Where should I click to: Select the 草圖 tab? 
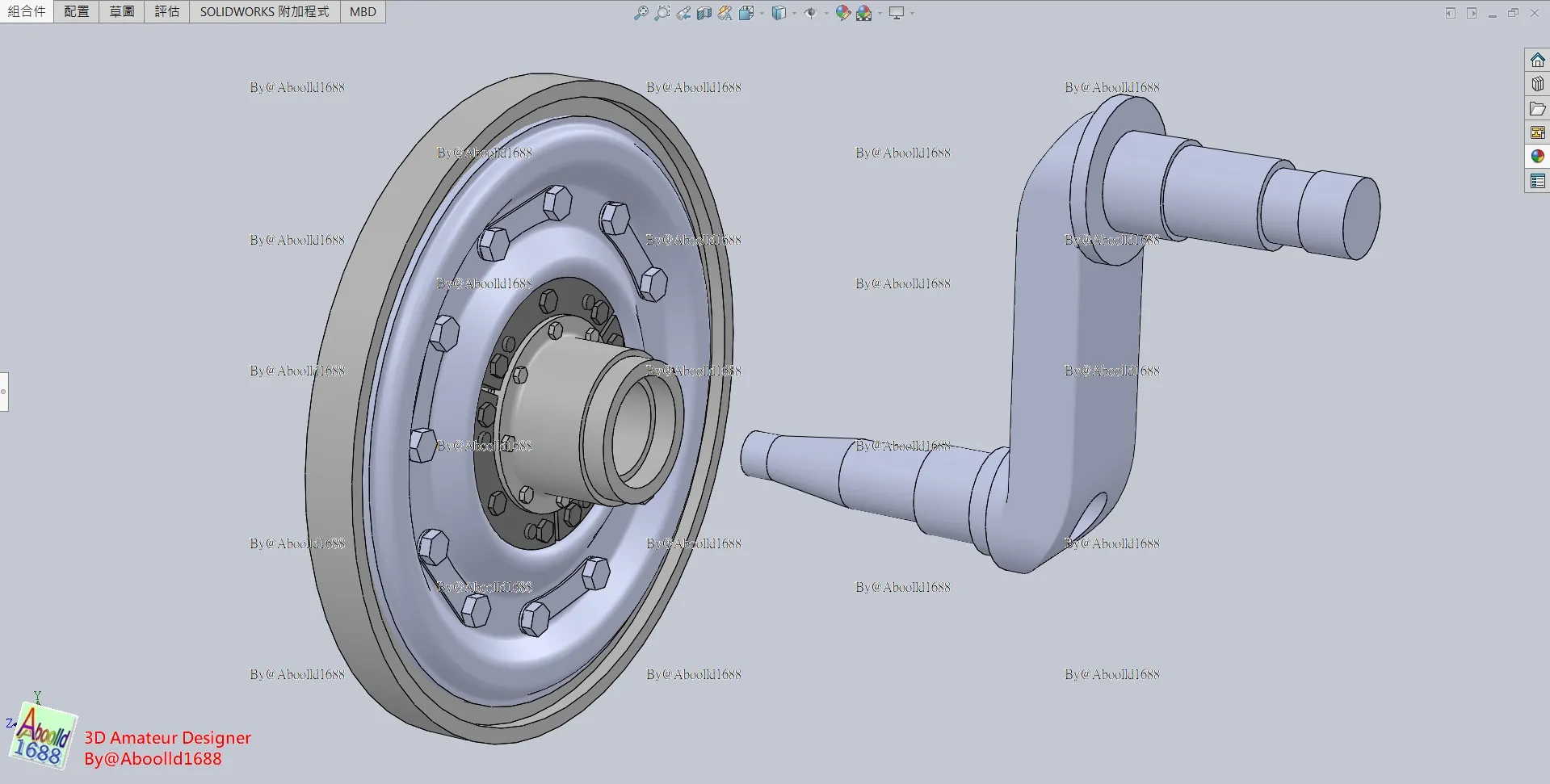(122, 11)
